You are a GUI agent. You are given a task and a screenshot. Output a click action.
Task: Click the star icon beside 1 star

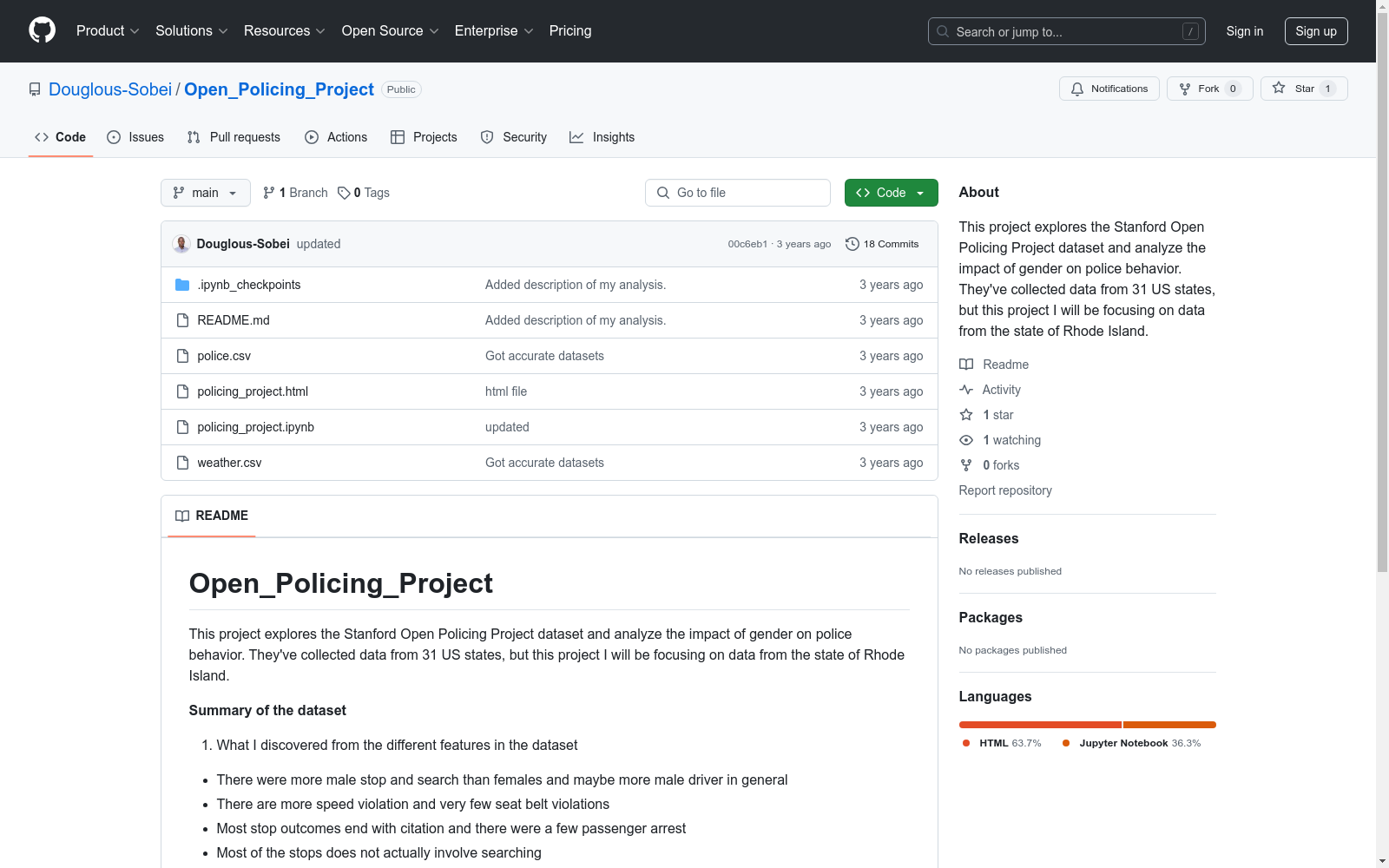[966, 415]
